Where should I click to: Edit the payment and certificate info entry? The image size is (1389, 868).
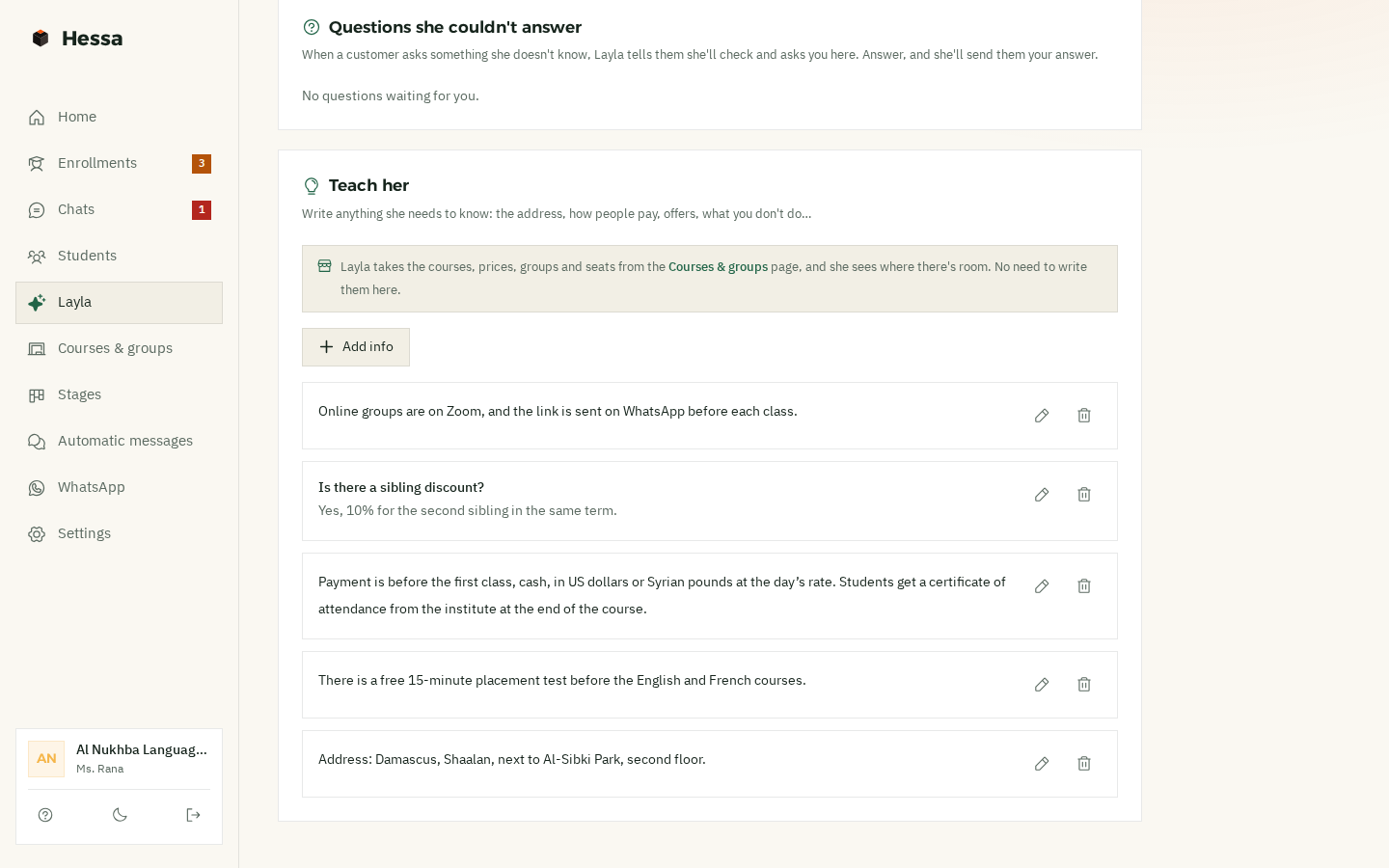1042,586
